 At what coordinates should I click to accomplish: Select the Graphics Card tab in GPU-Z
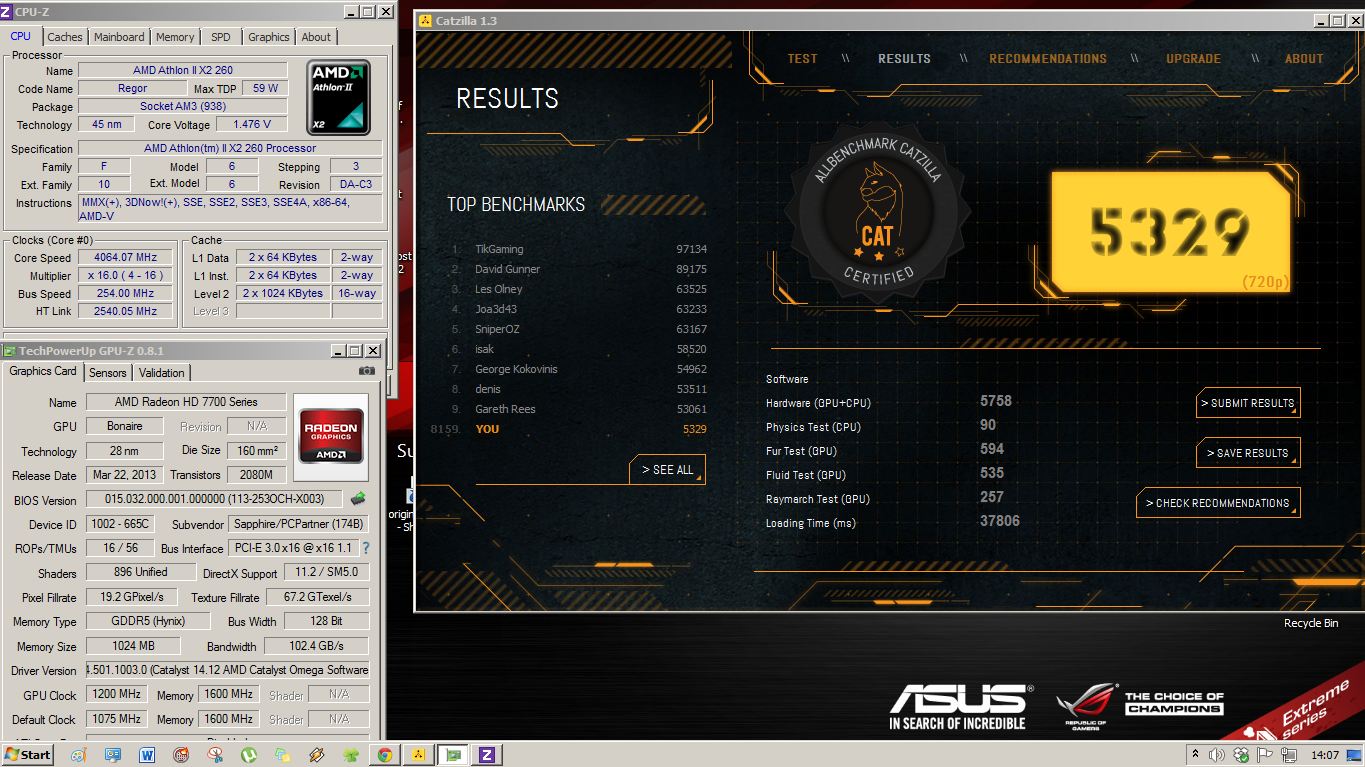pyautogui.click(x=43, y=371)
